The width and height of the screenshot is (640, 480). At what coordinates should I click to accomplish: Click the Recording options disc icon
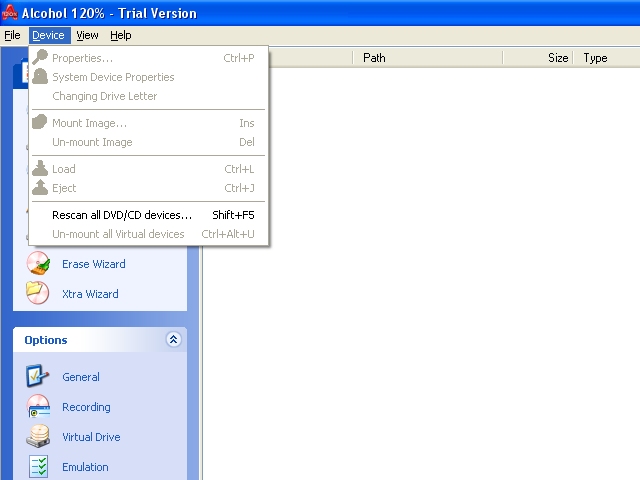pyautogui.click(x=38, y=406)
